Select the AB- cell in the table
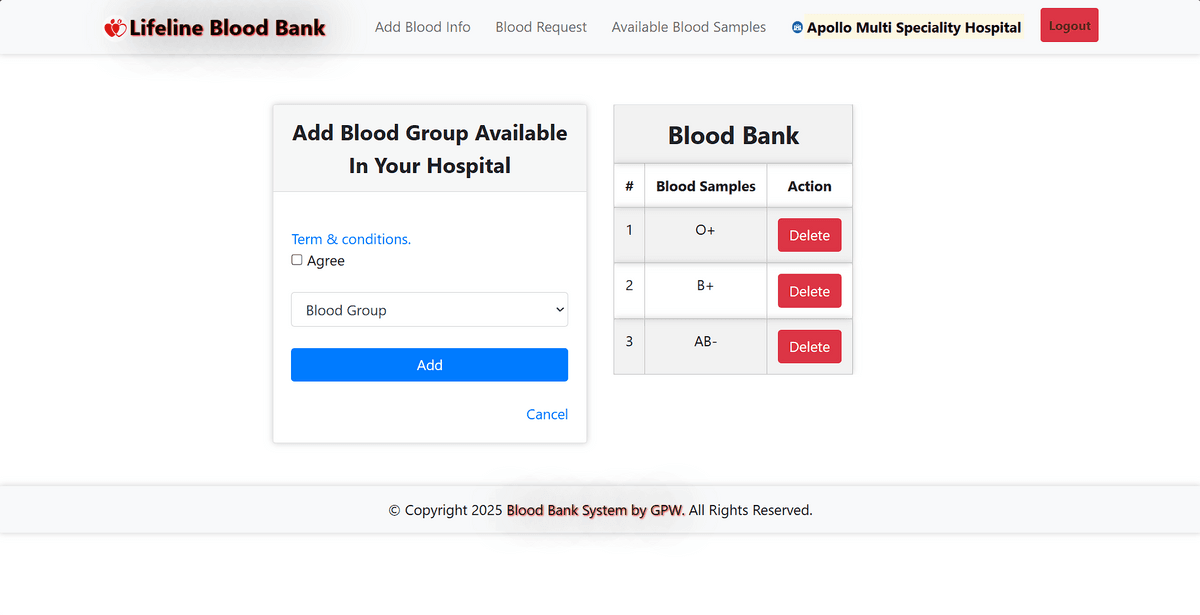 tap(705, 342)
